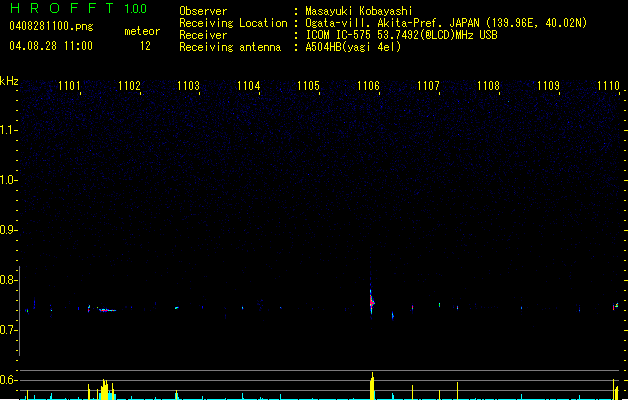Click the meteor count value 12
This screenshot has width=629, height=400.
coord(145,46)
